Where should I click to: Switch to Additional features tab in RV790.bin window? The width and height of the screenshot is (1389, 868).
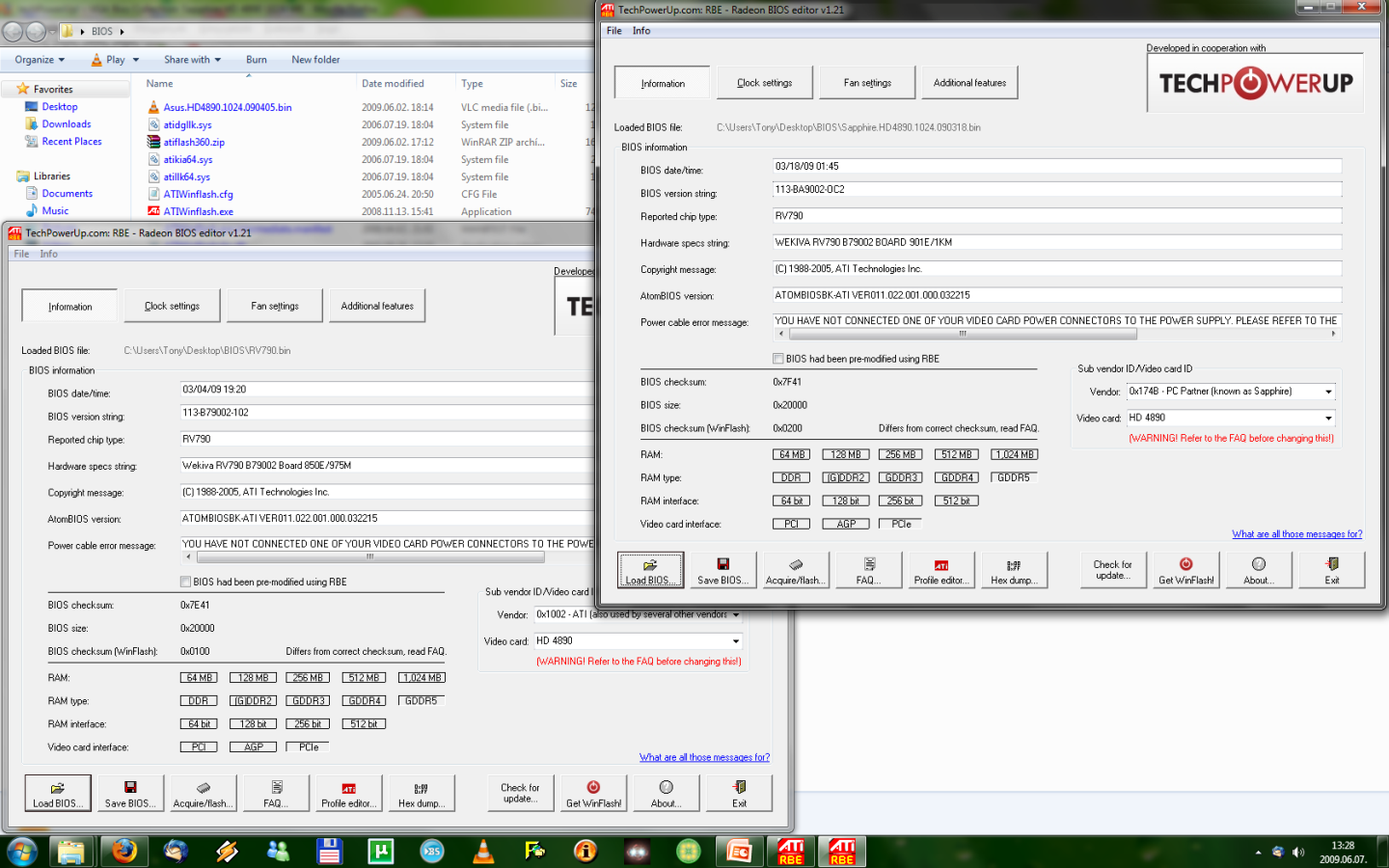pos(377,306)
